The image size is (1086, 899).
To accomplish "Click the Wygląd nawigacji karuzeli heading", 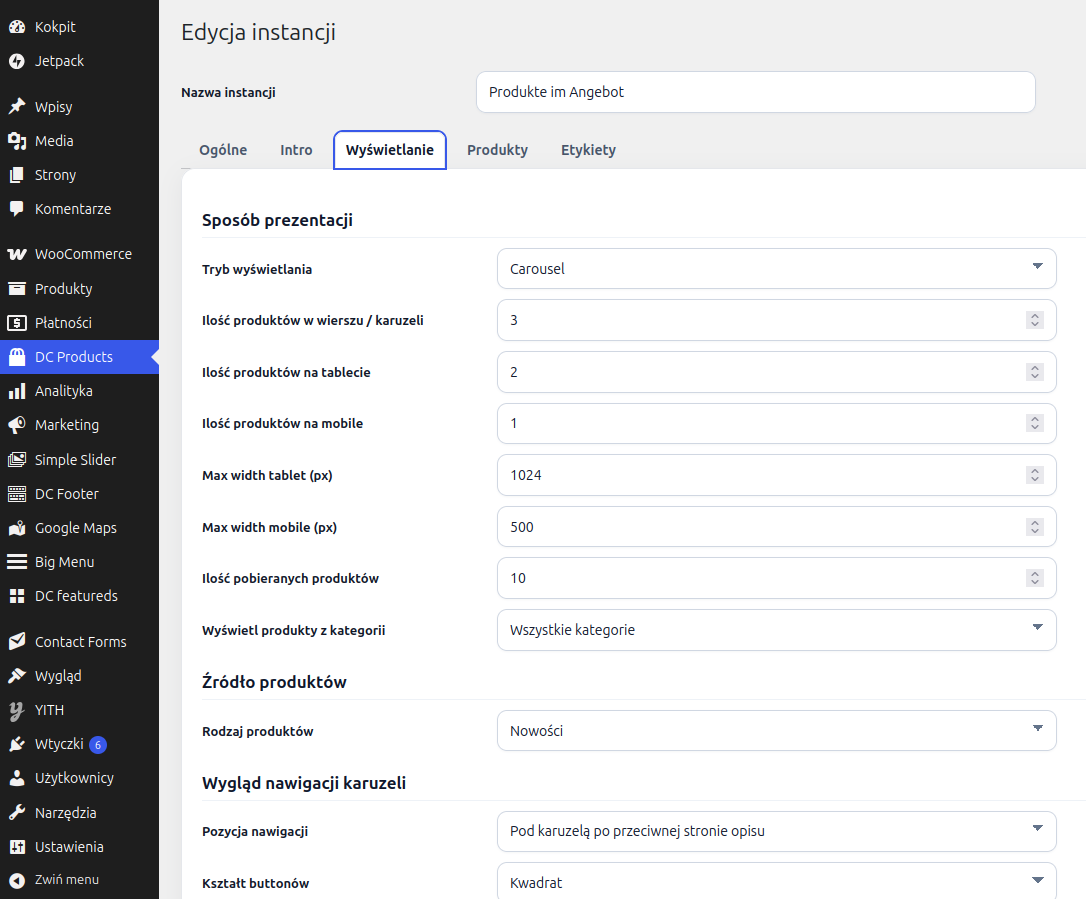I will click(x=304, y=783).
